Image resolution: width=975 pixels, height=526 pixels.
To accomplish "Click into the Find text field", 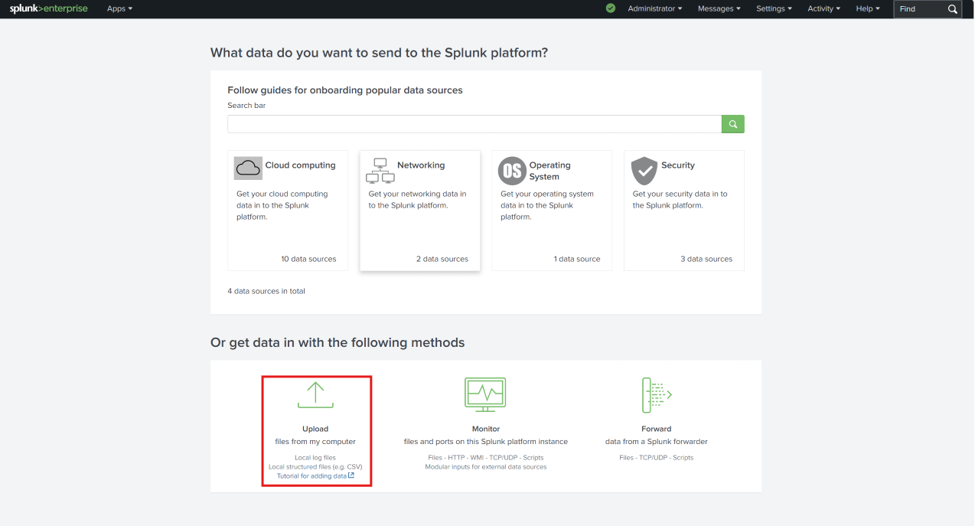I will [920, 9].
